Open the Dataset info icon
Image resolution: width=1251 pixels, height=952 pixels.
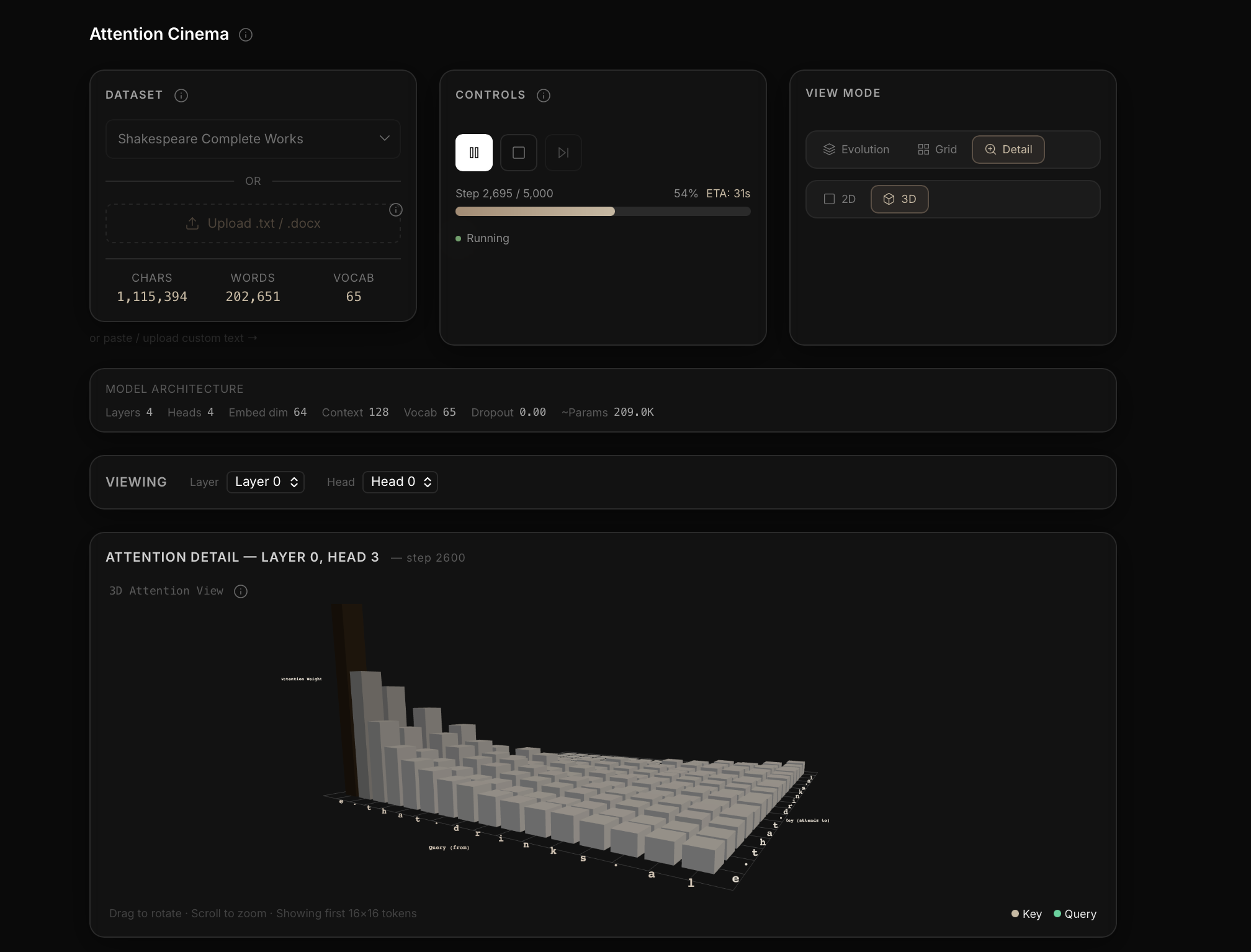[181, 96]
